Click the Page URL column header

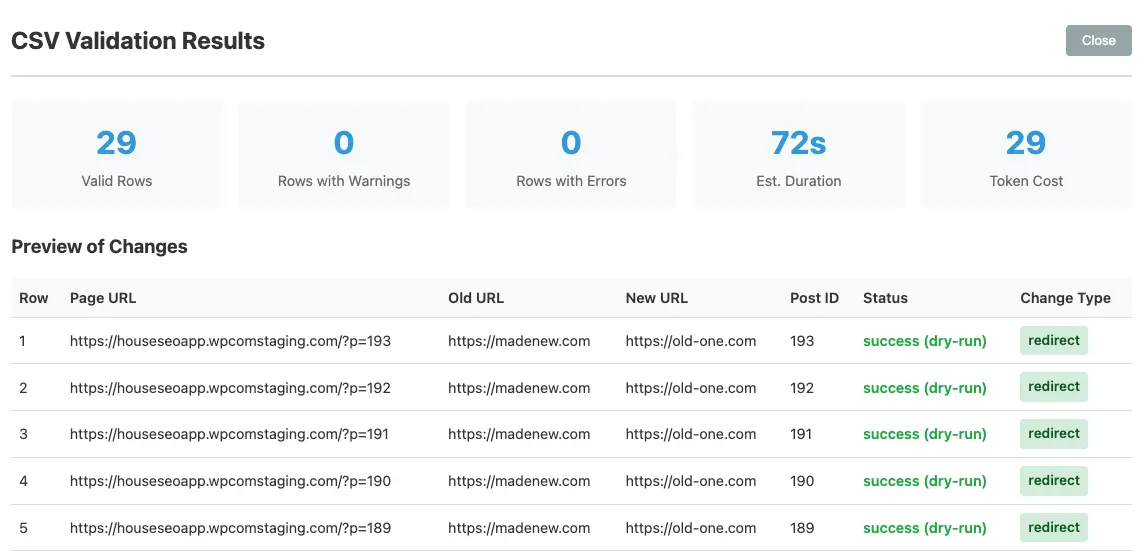pyautogui.click(x=103, y=298)
